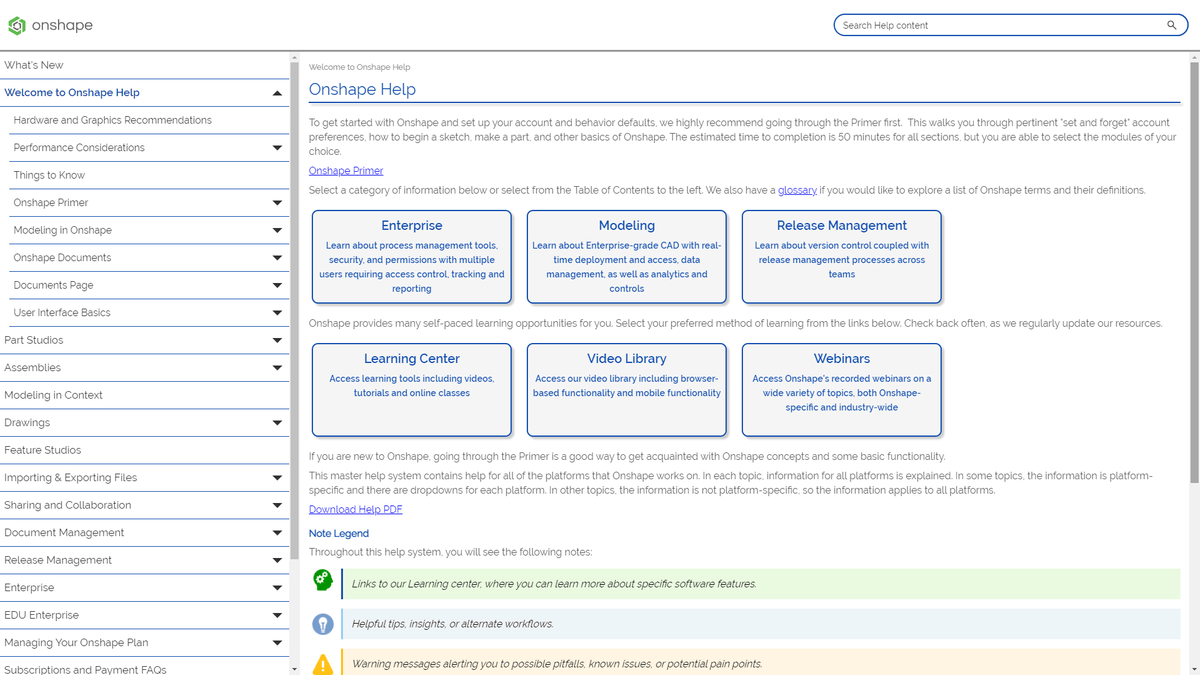Click the Welcome to Onshape Help breadcrumb
1200x675 pixels.
[360, 67]
